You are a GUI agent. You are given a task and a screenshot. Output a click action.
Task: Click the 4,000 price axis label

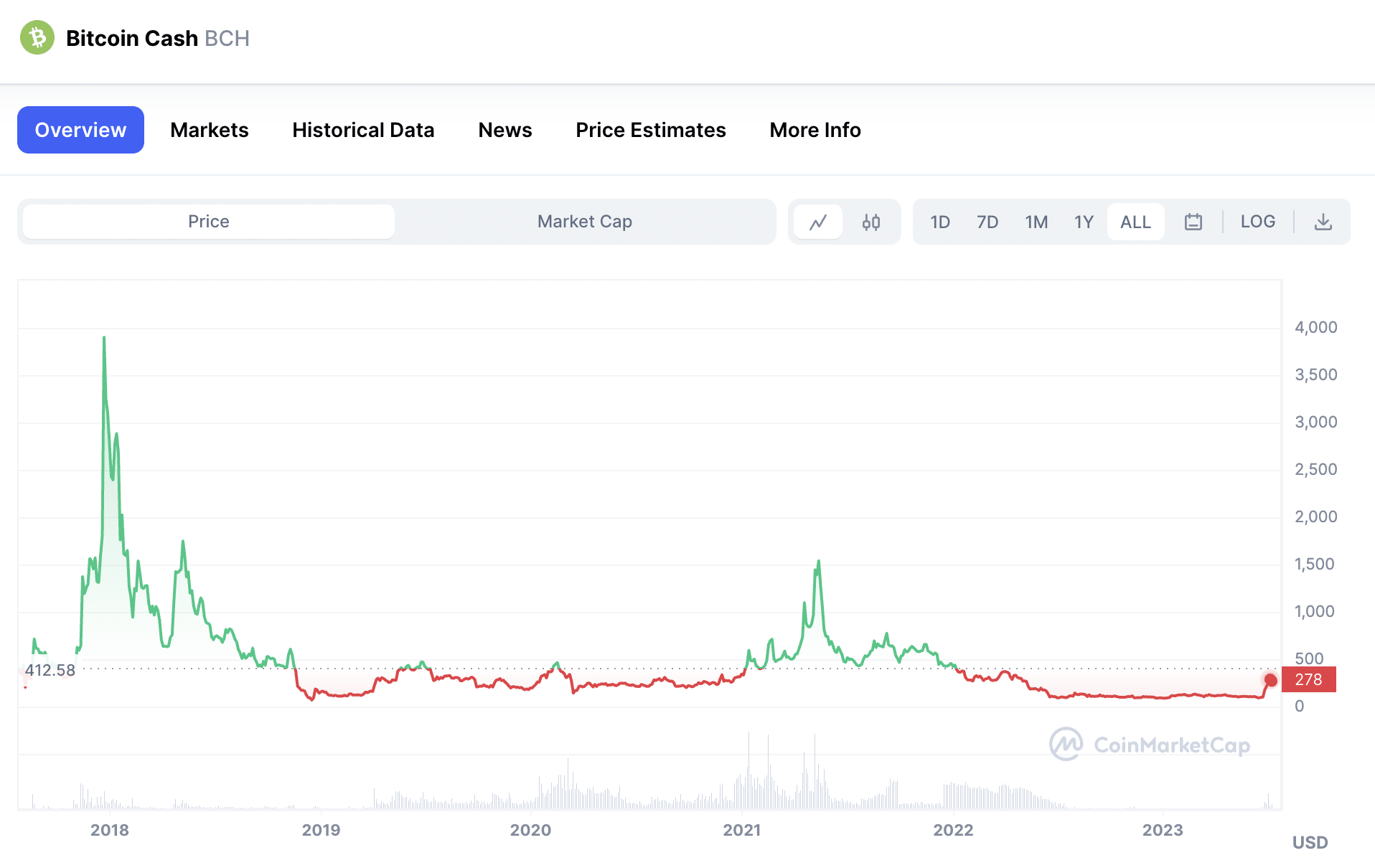click(x=1315, y=327)
